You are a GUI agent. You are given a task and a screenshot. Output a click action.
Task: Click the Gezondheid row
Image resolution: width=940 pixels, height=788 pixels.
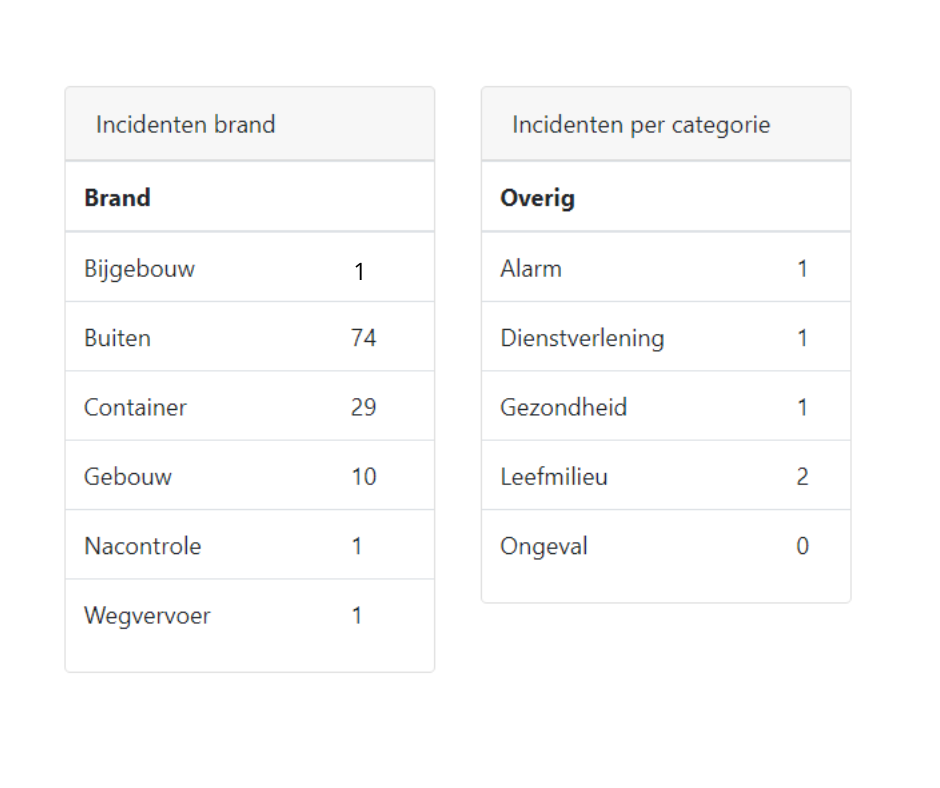click(665, 407)
